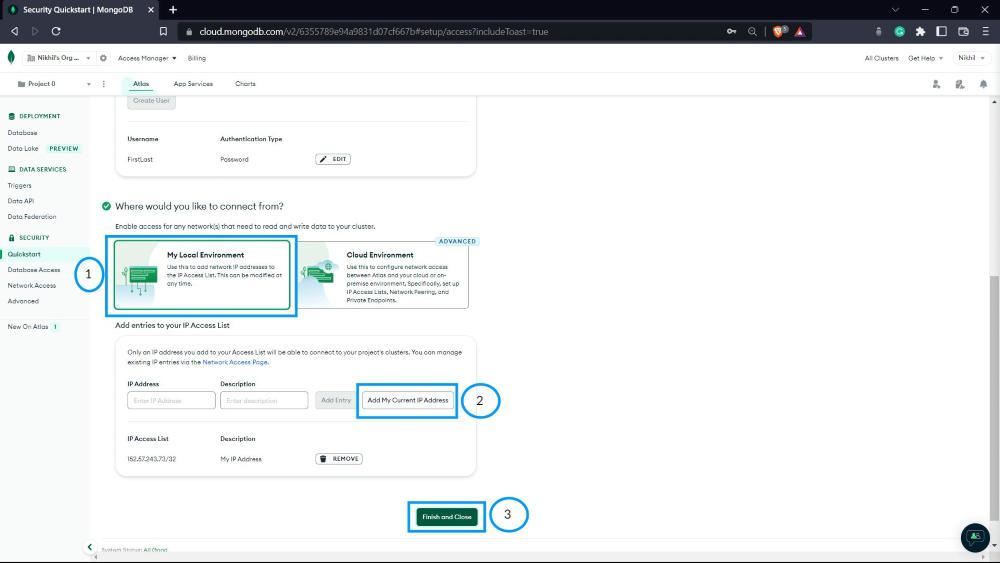
Task: Switch to the Atlas tab
Action: click(x=141, y=84)
